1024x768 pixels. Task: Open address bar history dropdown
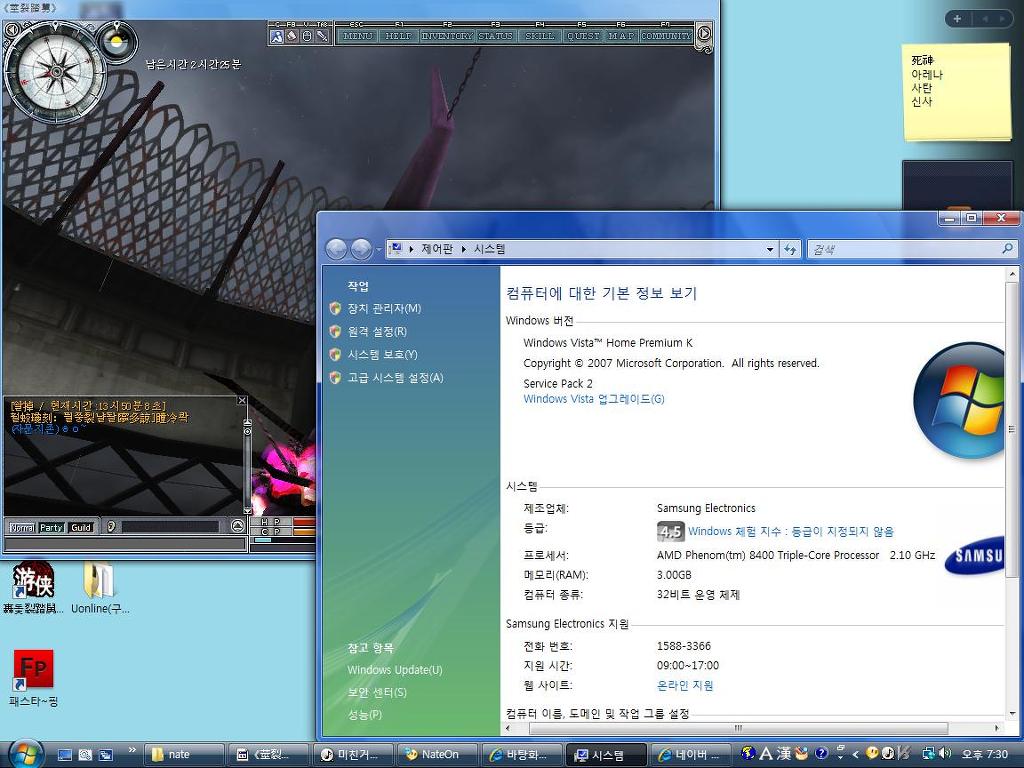[770, 249]
